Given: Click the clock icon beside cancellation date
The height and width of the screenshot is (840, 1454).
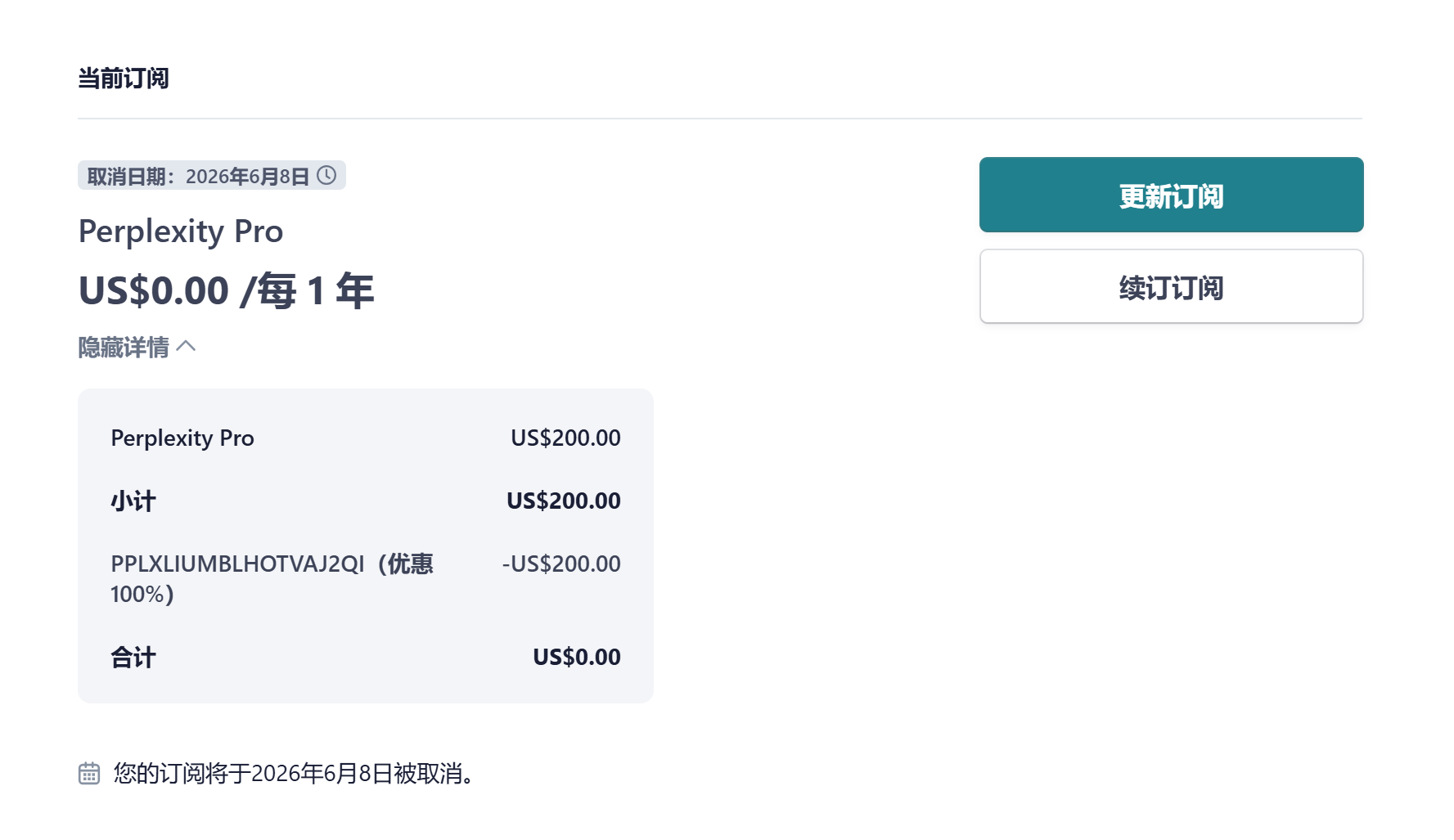Looking at the screenshot, I should [326, 176].
